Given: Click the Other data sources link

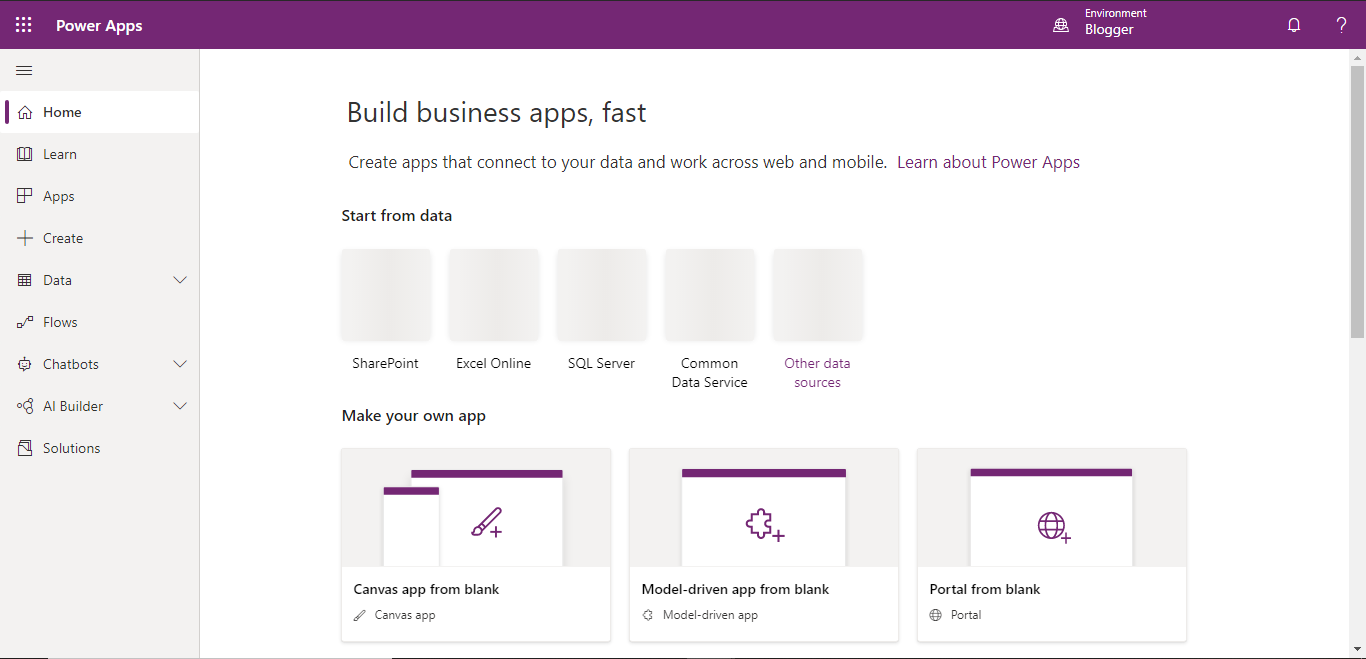Looking at the screenshot, I should pyautogui.click(x=817, y=372).
